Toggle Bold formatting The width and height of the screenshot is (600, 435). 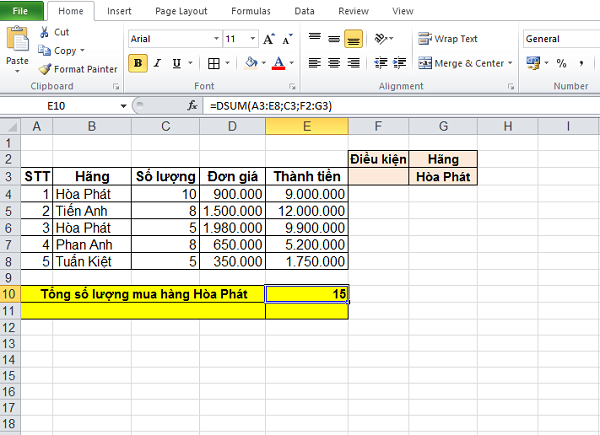138,63
